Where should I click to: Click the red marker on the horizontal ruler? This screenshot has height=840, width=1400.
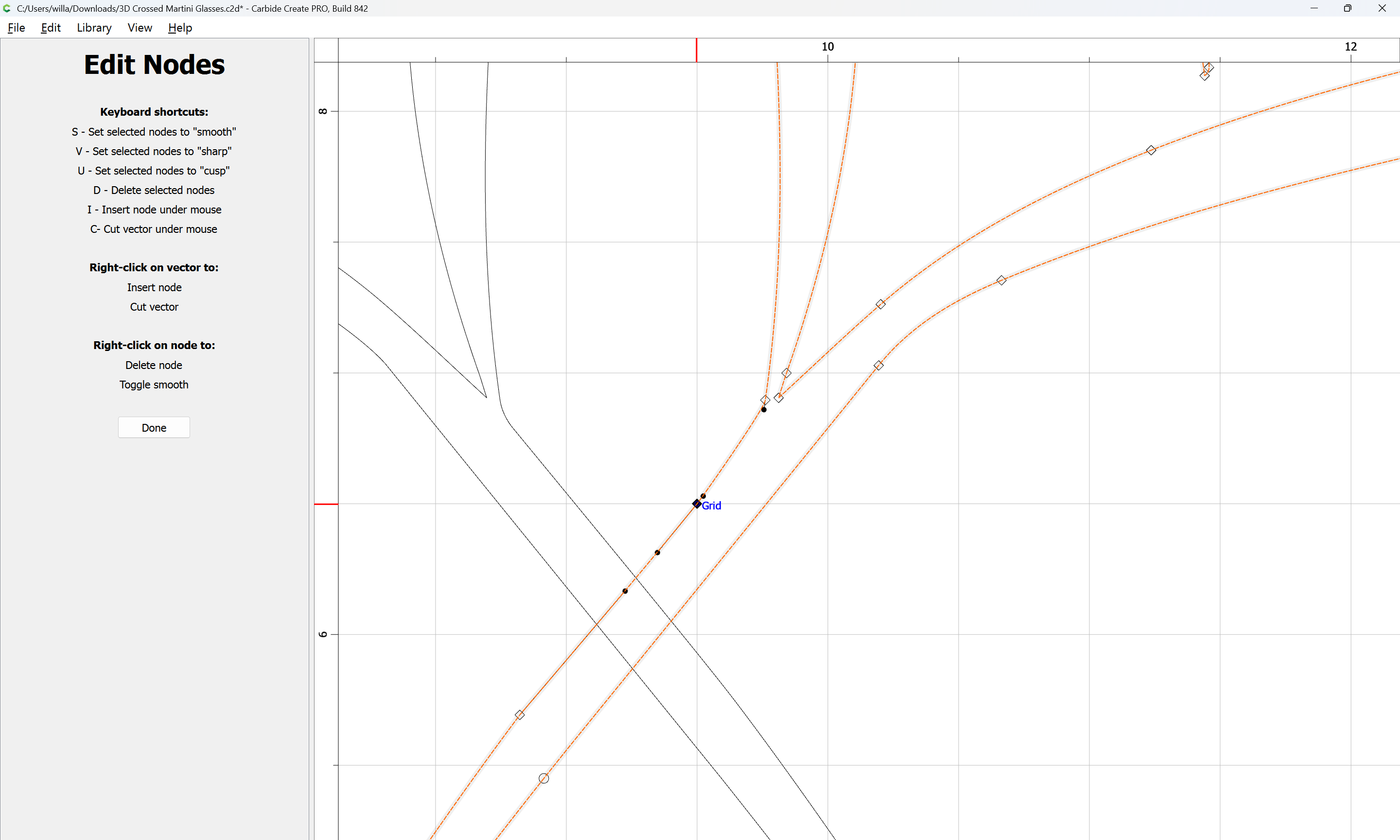pos(696,50)
